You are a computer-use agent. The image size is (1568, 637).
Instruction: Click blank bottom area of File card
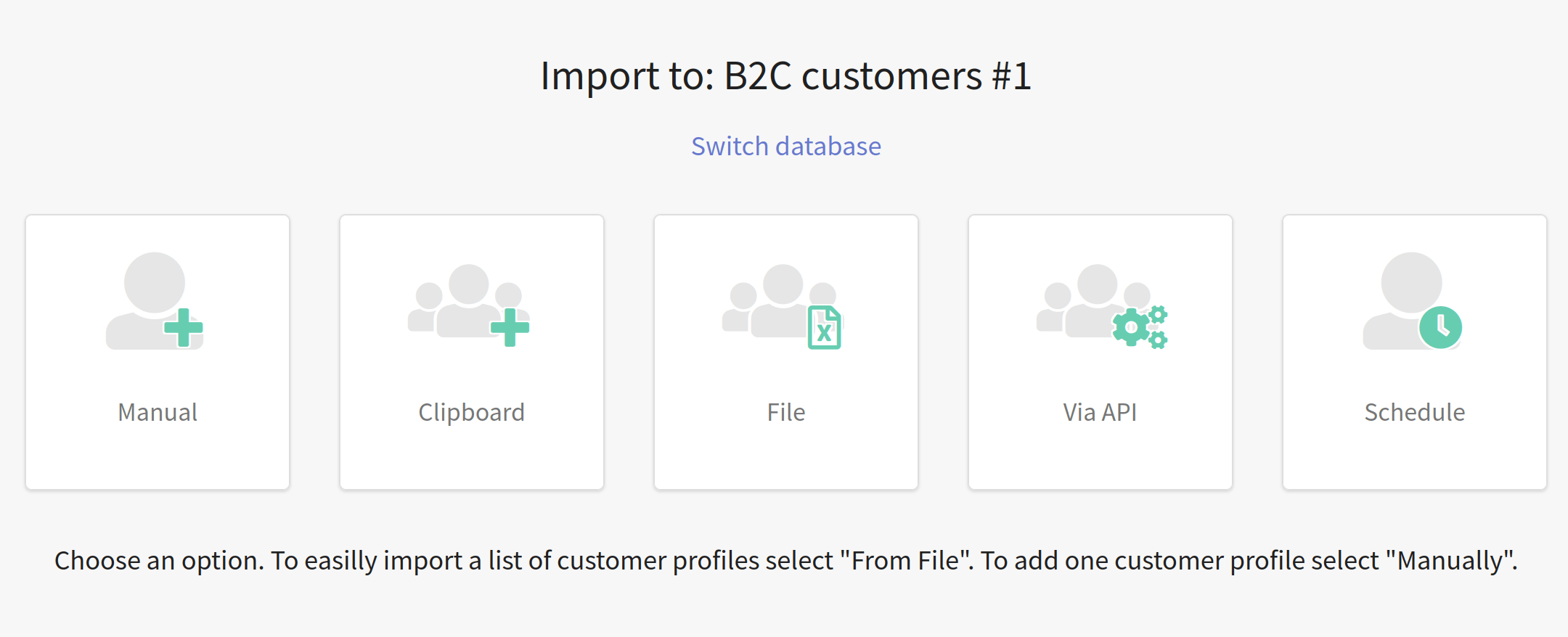(x=786, y=461)
